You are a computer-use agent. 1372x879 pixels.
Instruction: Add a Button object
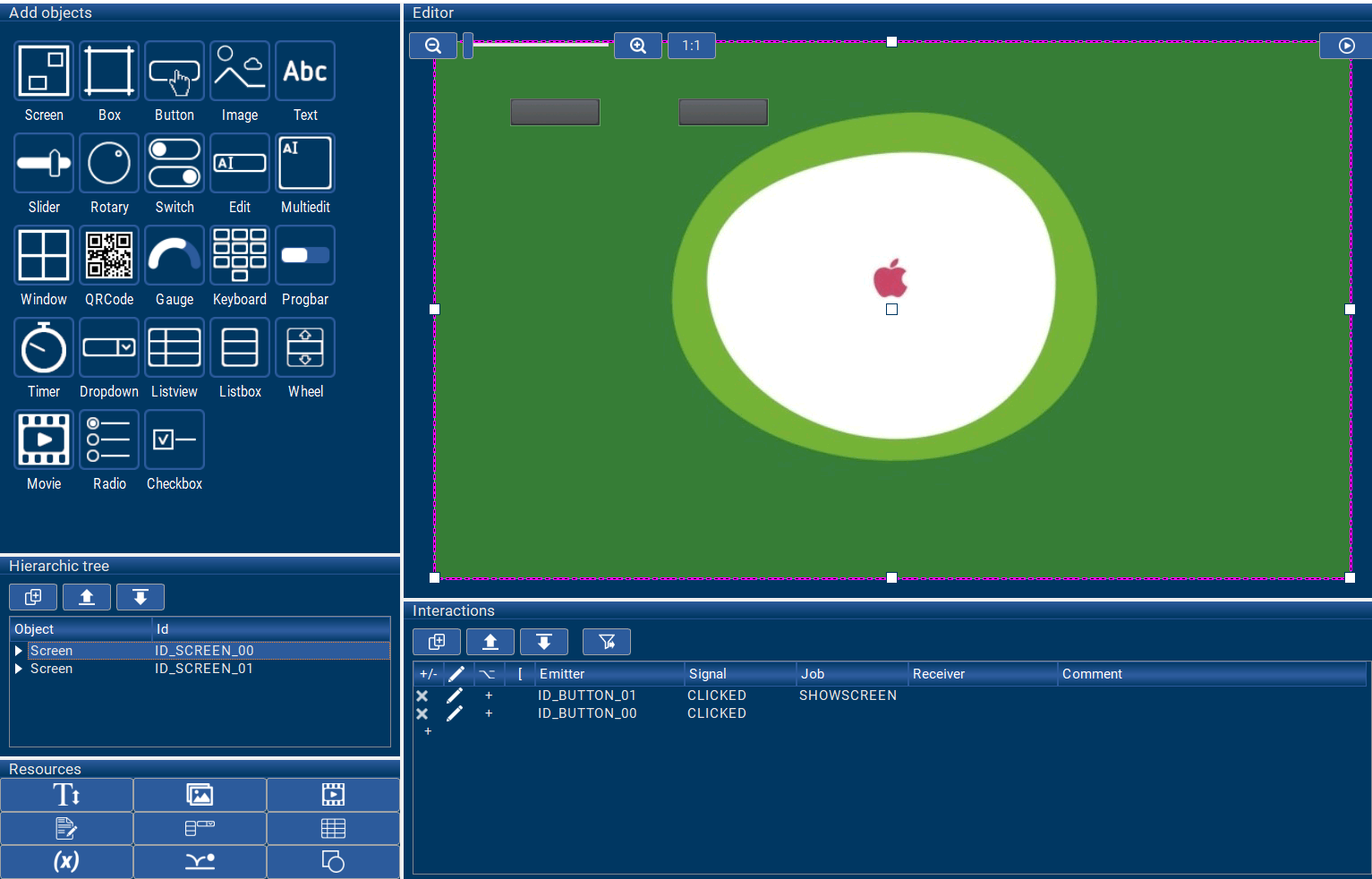175,71
